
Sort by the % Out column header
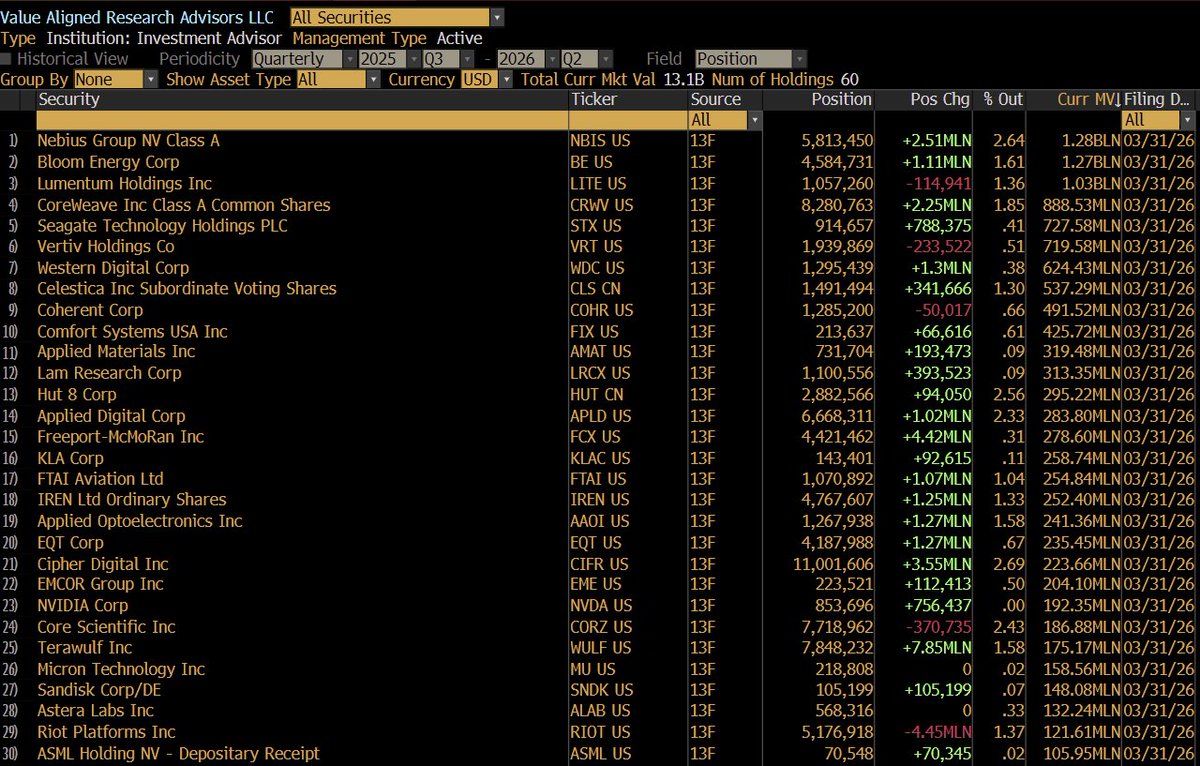(x=1001, y=99)
